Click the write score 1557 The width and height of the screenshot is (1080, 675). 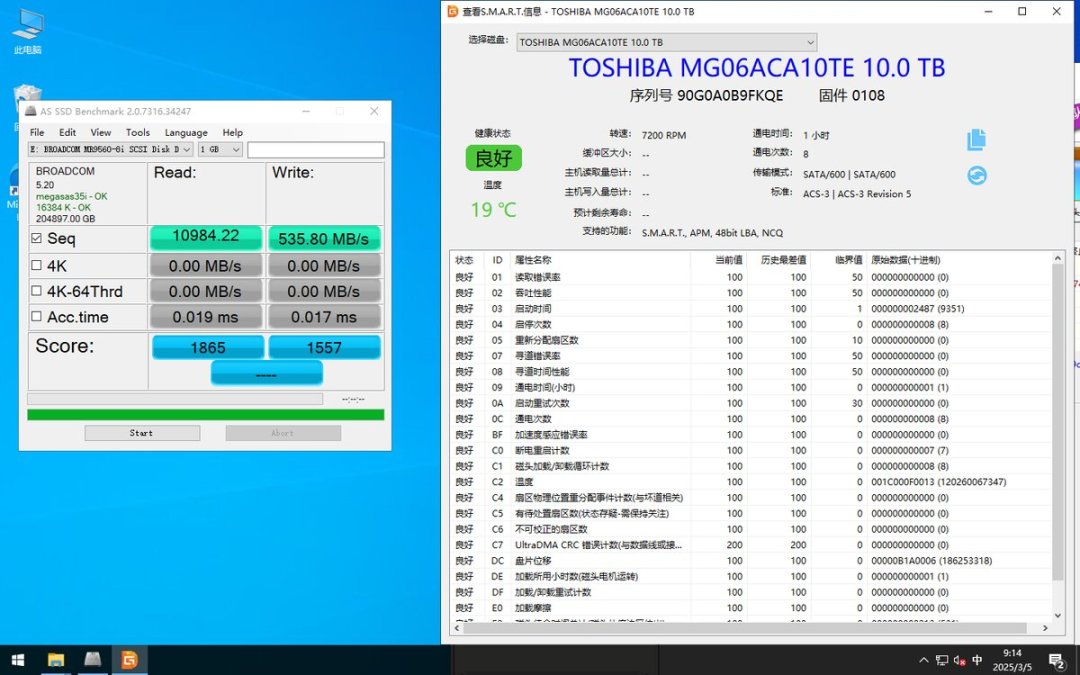[324, 347]
